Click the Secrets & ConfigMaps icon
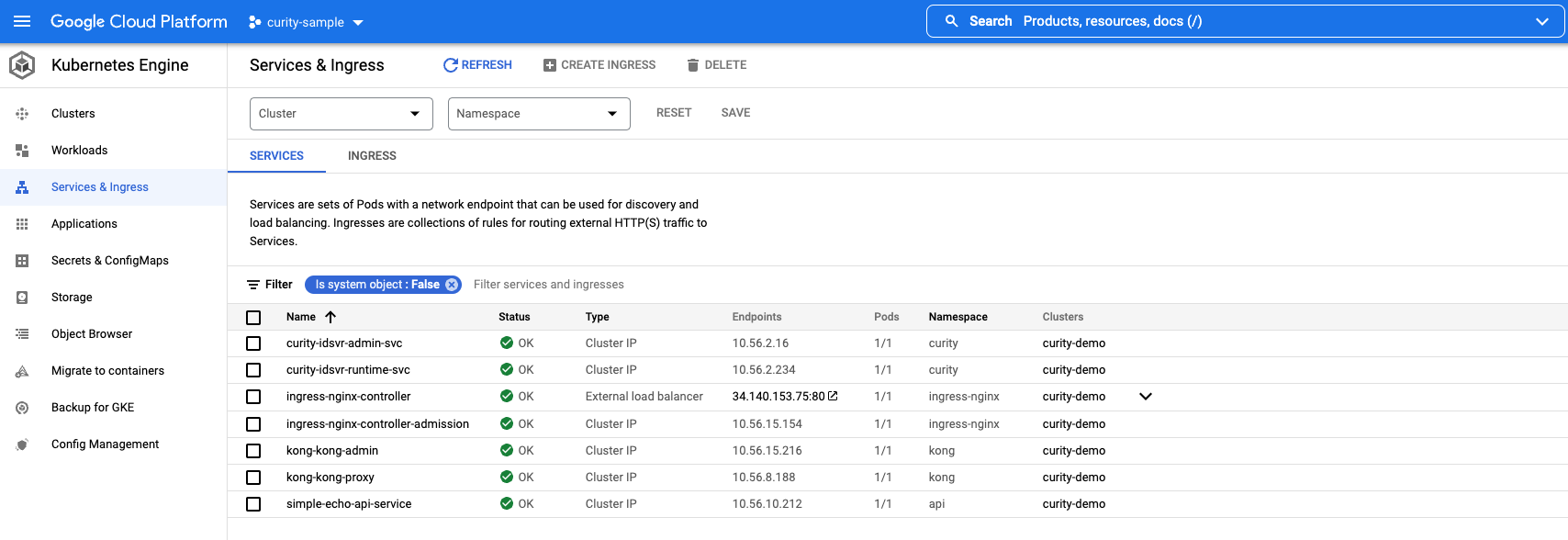 coord(22,261)
